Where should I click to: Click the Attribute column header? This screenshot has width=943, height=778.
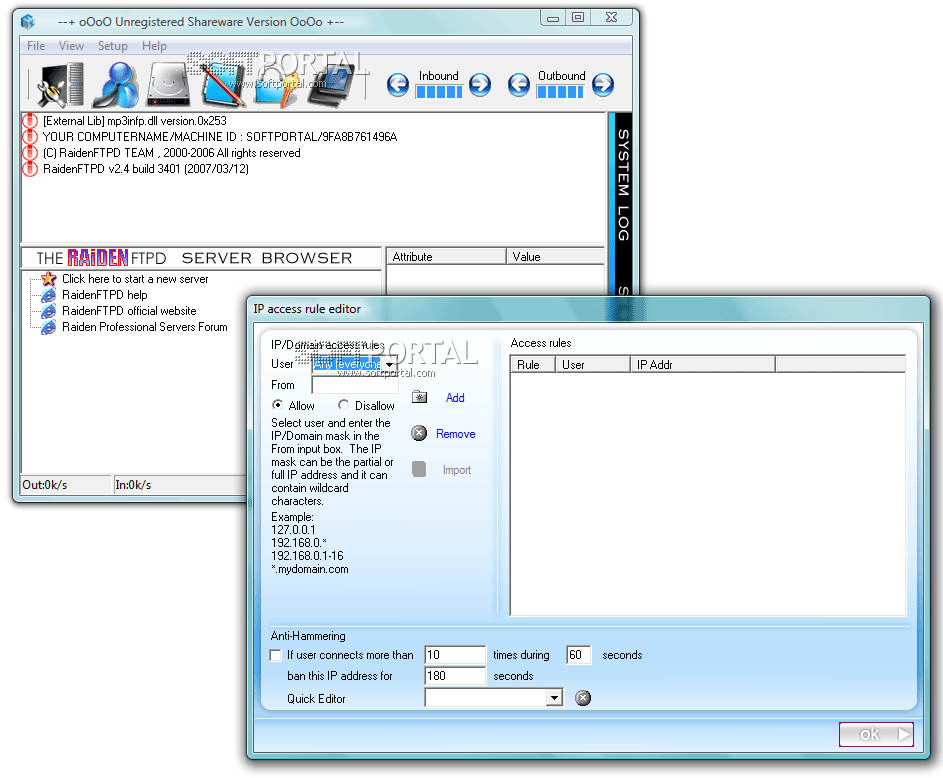446,257
